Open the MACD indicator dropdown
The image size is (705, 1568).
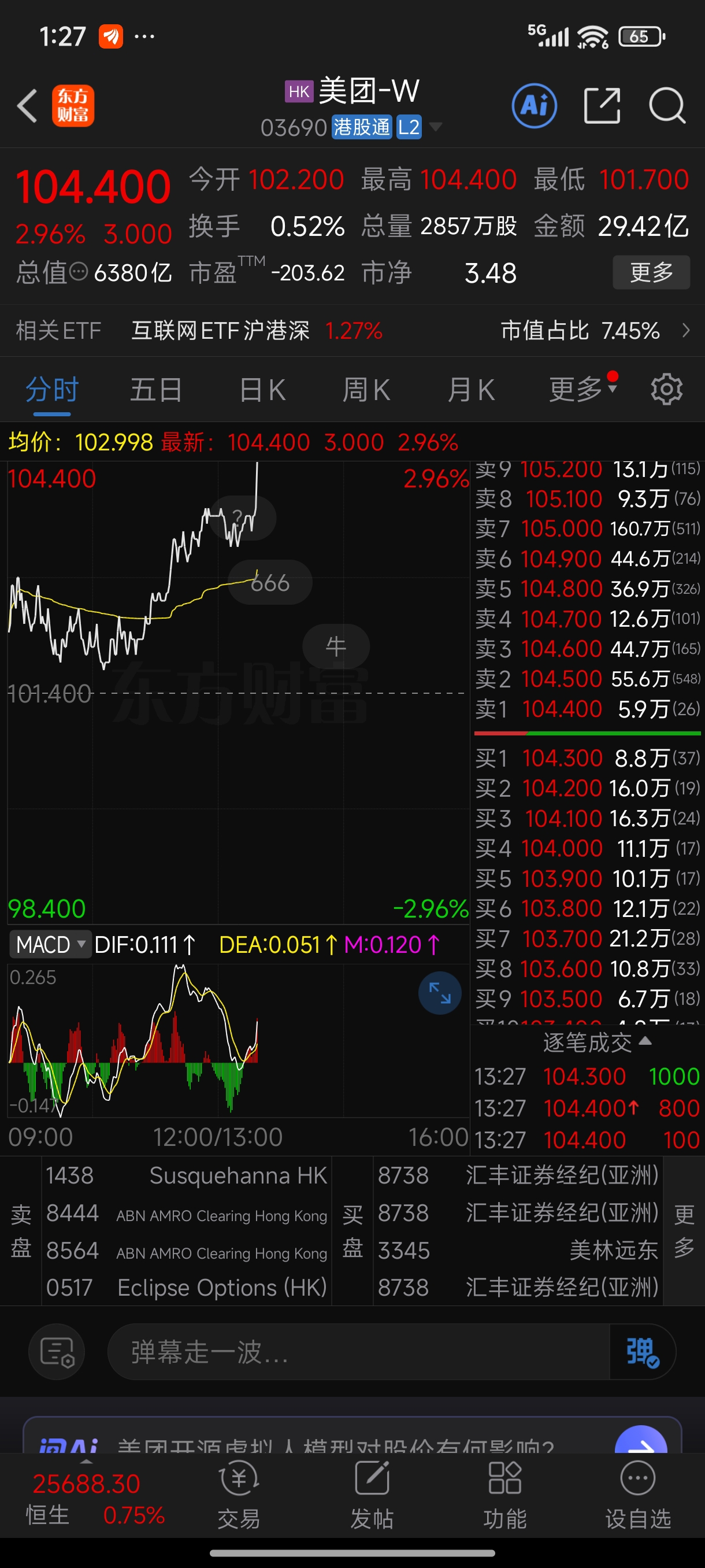[50, 944]
